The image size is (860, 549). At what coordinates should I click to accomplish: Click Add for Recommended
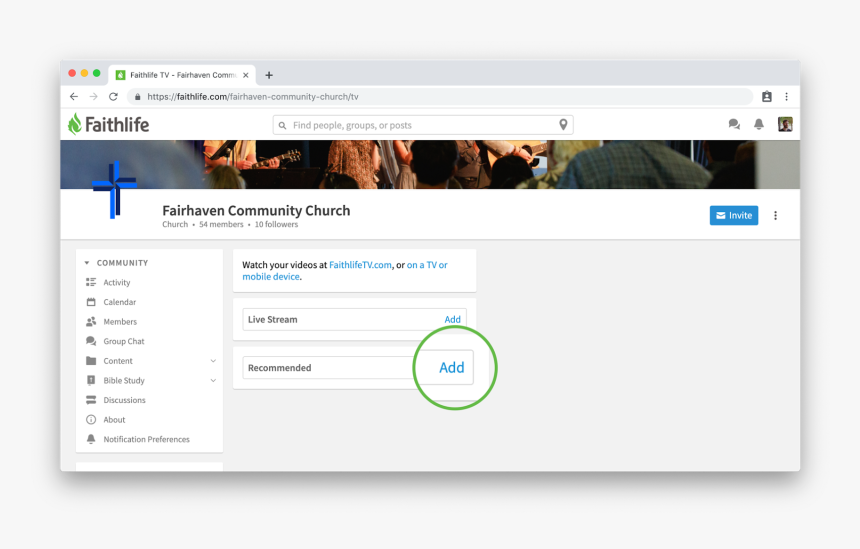(x=452, y=367)
